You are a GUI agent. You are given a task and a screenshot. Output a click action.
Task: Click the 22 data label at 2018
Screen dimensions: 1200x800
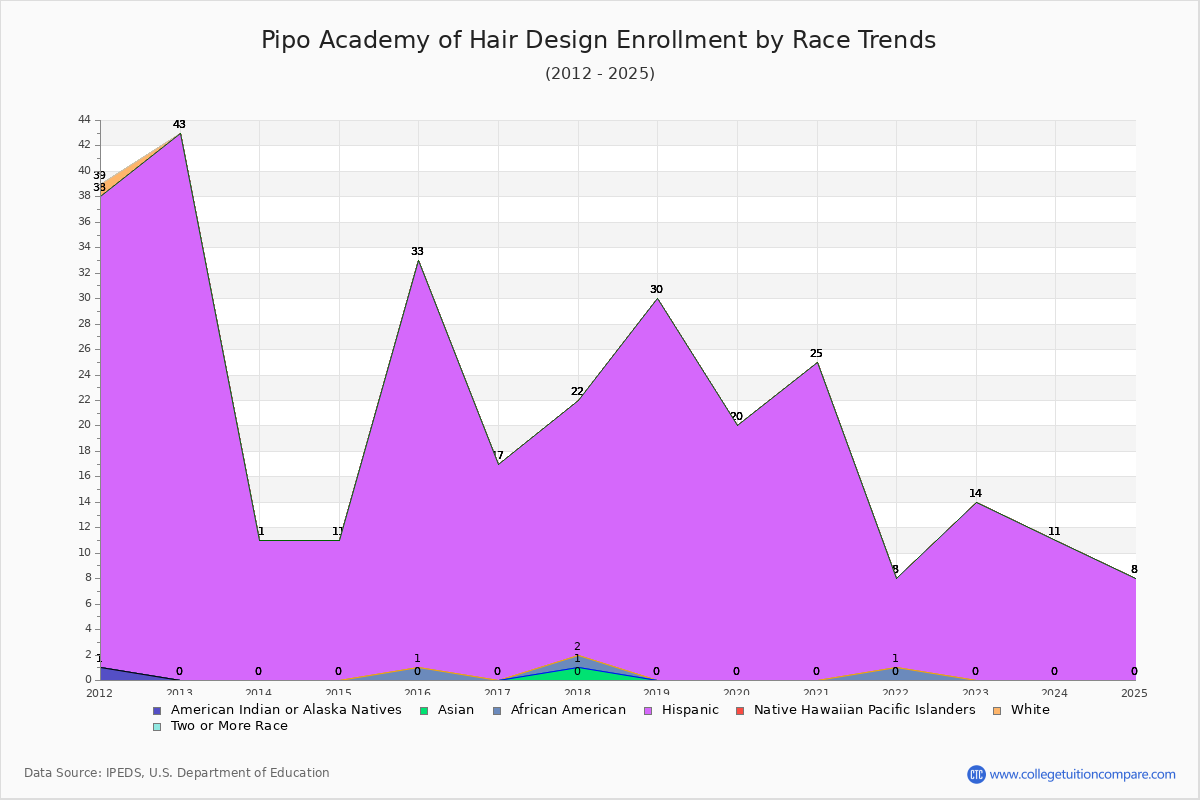tap(577, 392)
